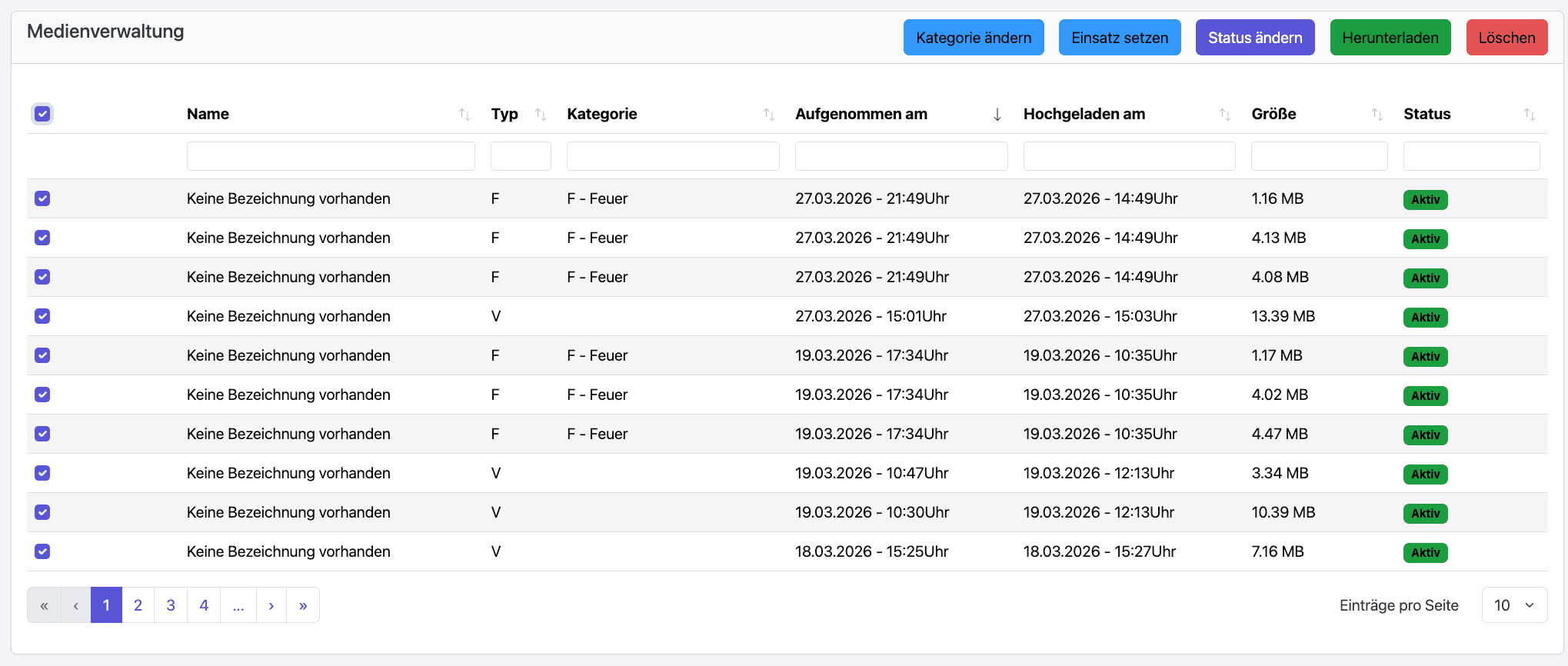Click the red Löschen button

pos(1506,38)
